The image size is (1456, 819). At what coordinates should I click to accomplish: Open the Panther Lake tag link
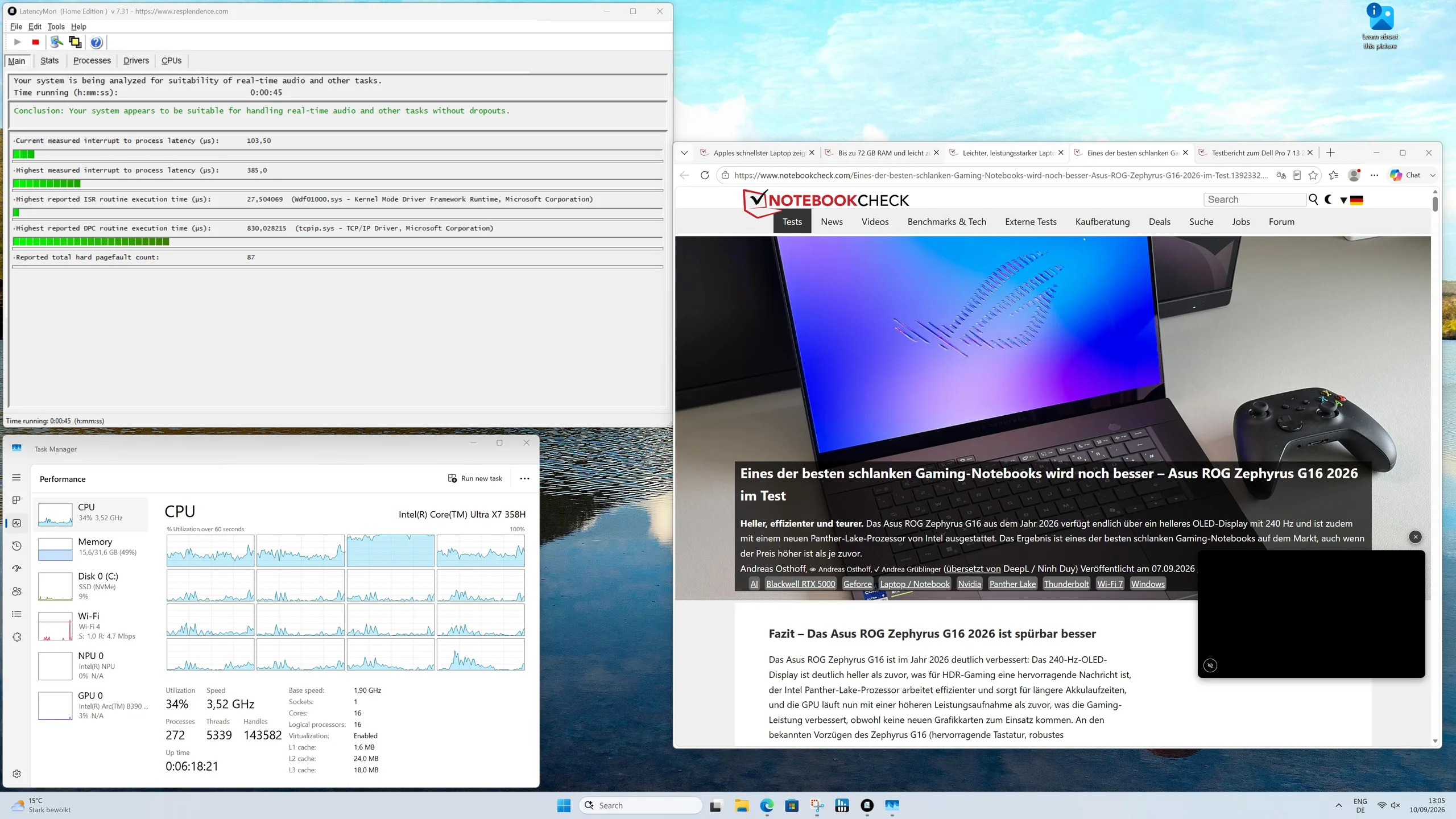(x=1012, y=584)
